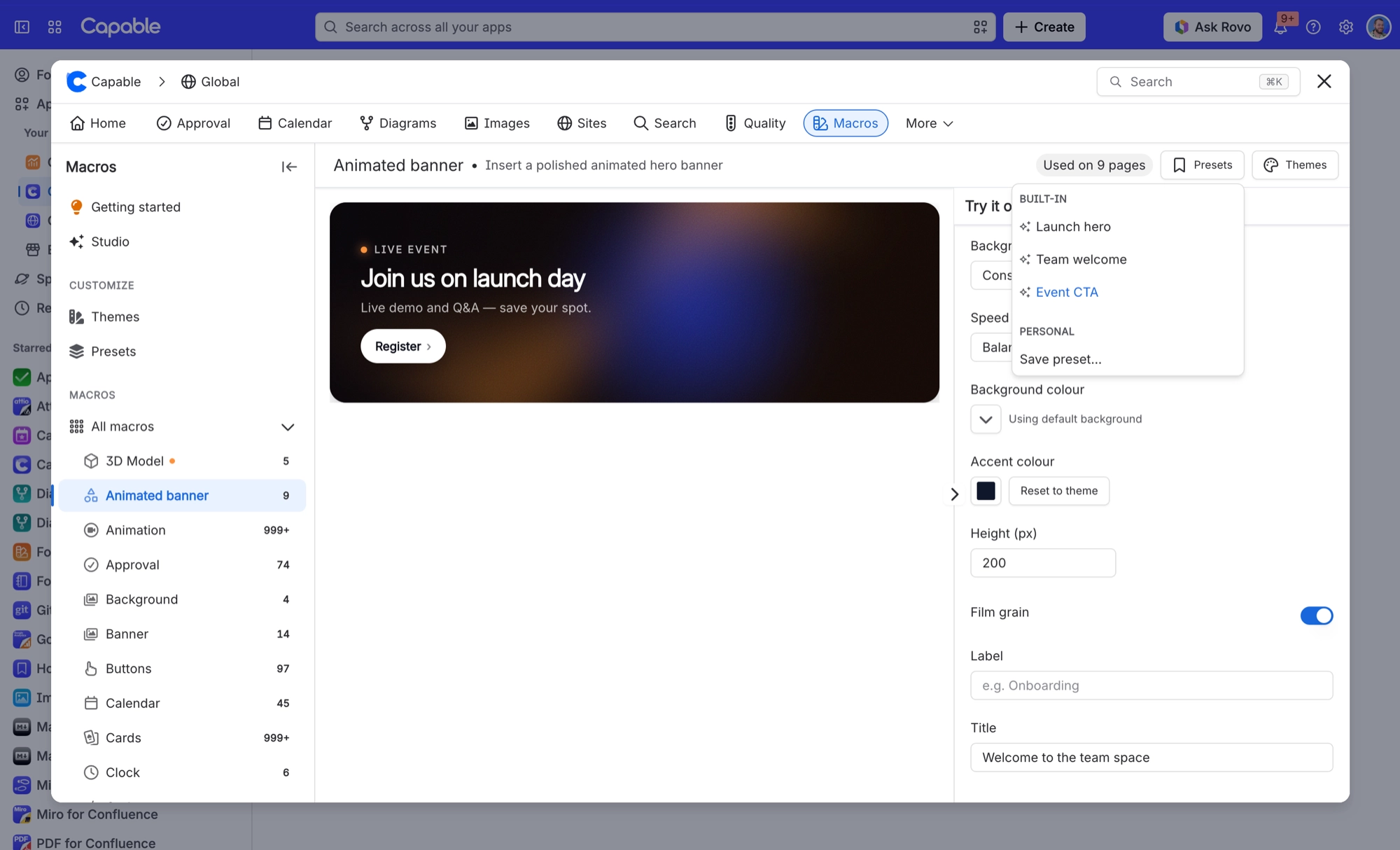
Task: Open the notifications bell
Action: pos(1280,27)
